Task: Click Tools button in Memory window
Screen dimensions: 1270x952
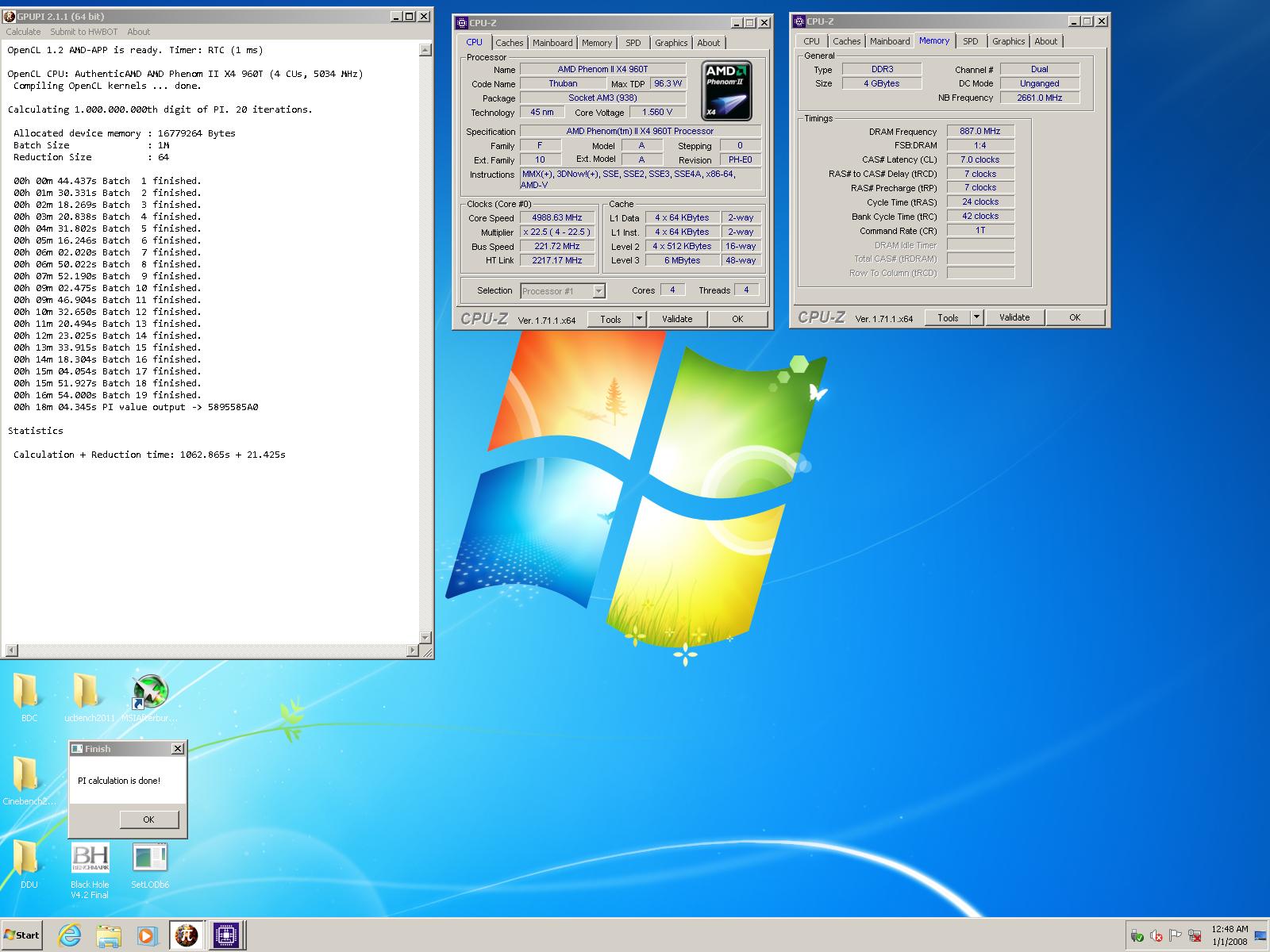Action: [x=948, y=317]
